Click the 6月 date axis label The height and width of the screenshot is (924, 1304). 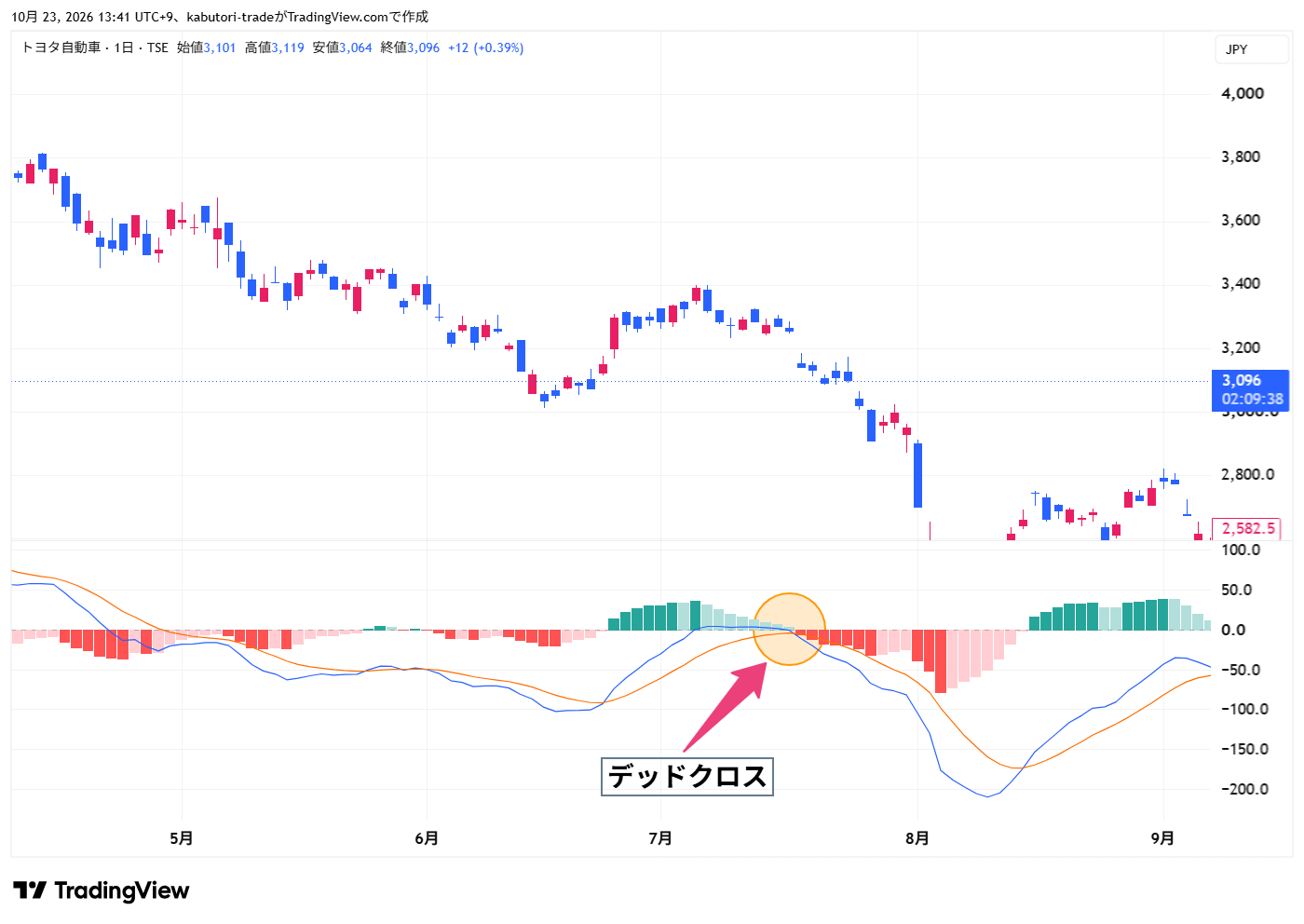(427, 838)
